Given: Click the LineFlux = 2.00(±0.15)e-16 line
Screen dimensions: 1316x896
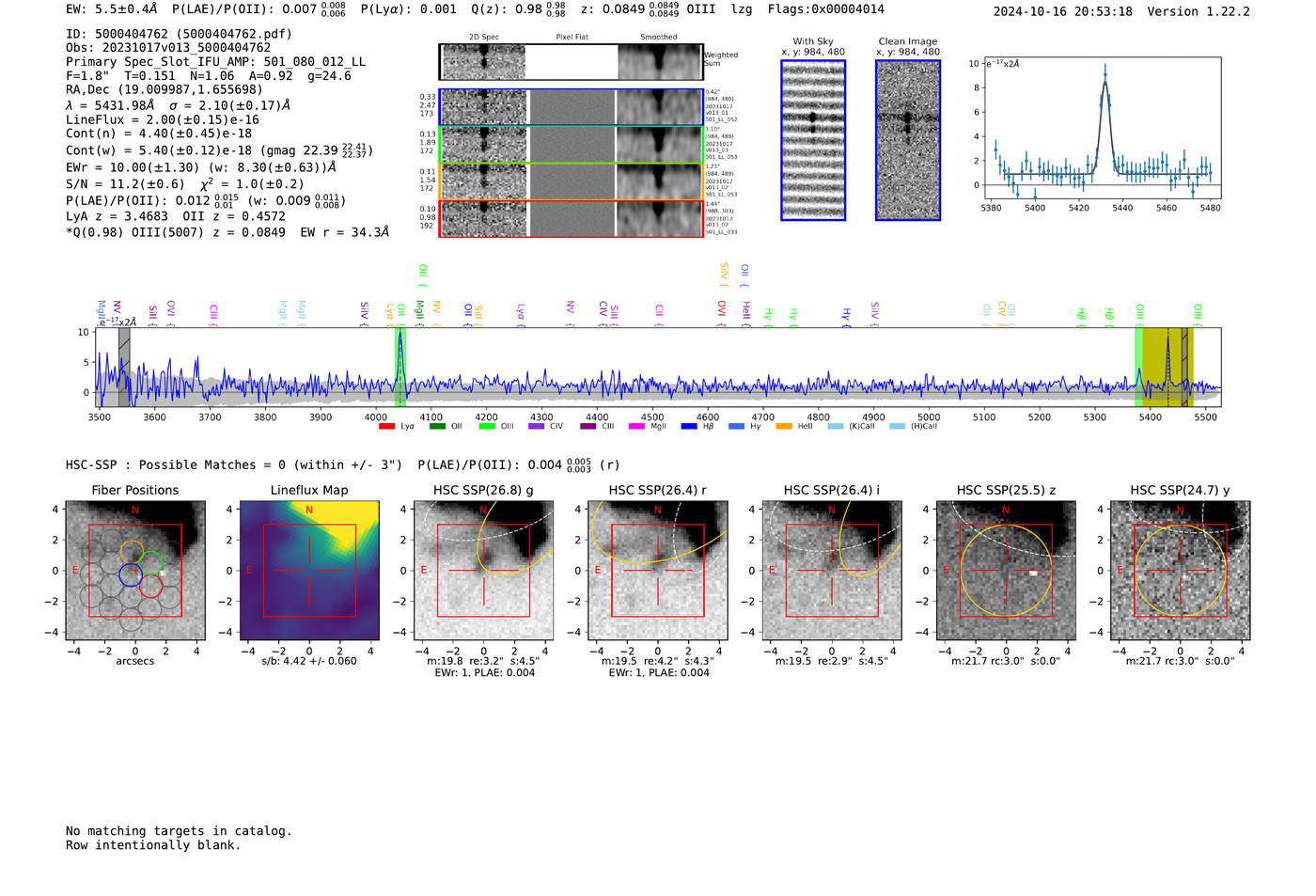Looking at the screenshot, I should [x=163, y=120].
